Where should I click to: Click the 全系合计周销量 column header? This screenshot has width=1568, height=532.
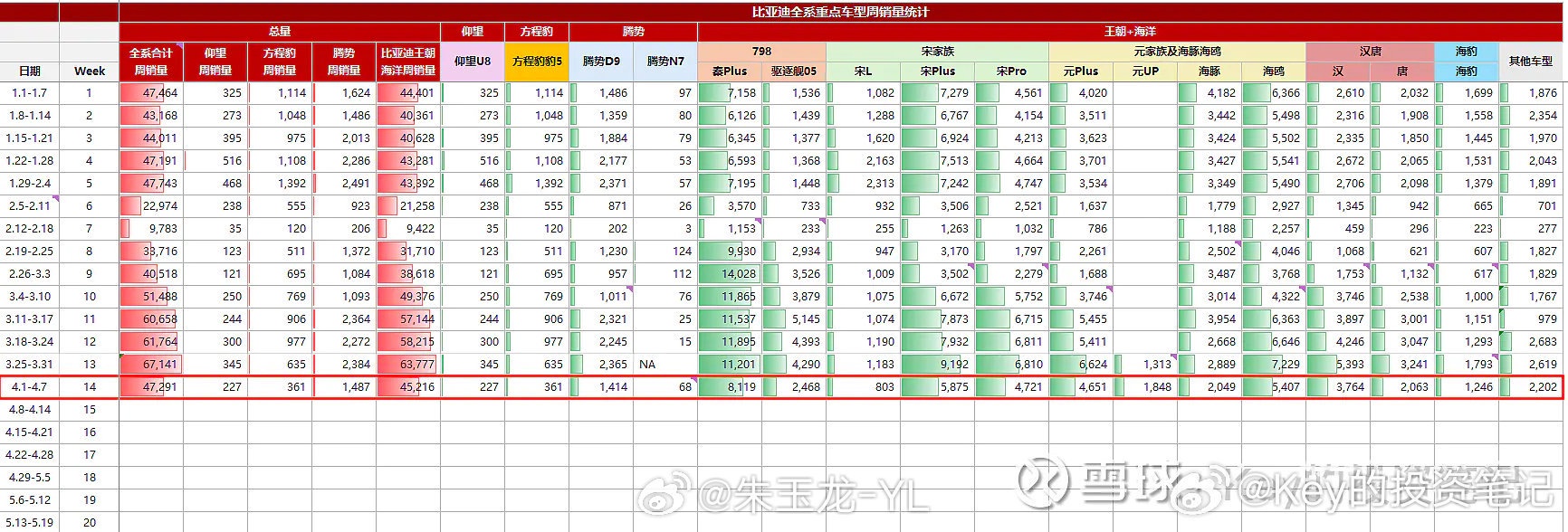coord(151,62)
